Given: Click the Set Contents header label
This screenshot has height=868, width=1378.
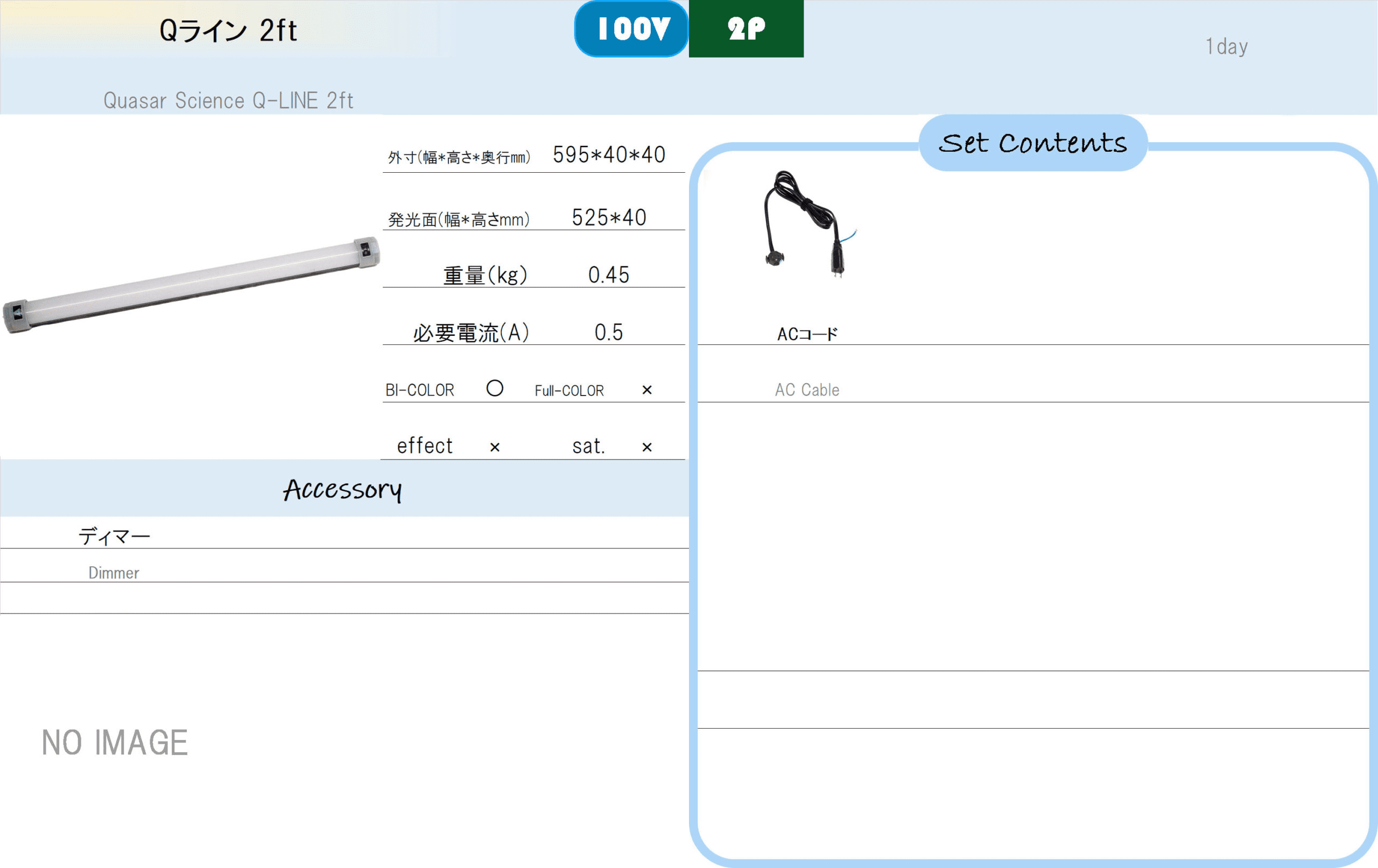Looking at the screenshot, I should (1033, 143).
